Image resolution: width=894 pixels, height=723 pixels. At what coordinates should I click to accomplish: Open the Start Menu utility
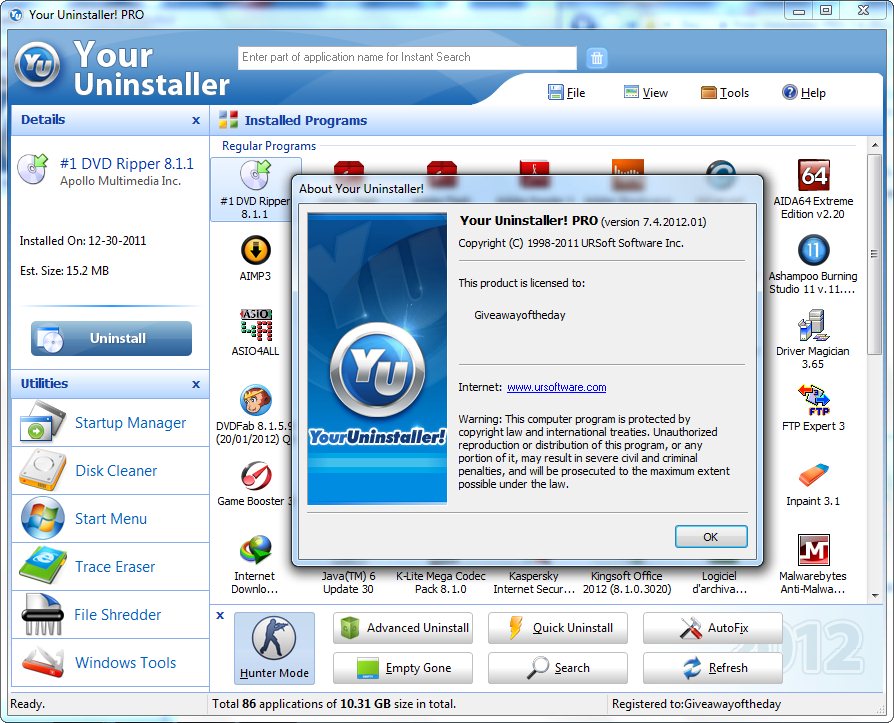(111, 518)
